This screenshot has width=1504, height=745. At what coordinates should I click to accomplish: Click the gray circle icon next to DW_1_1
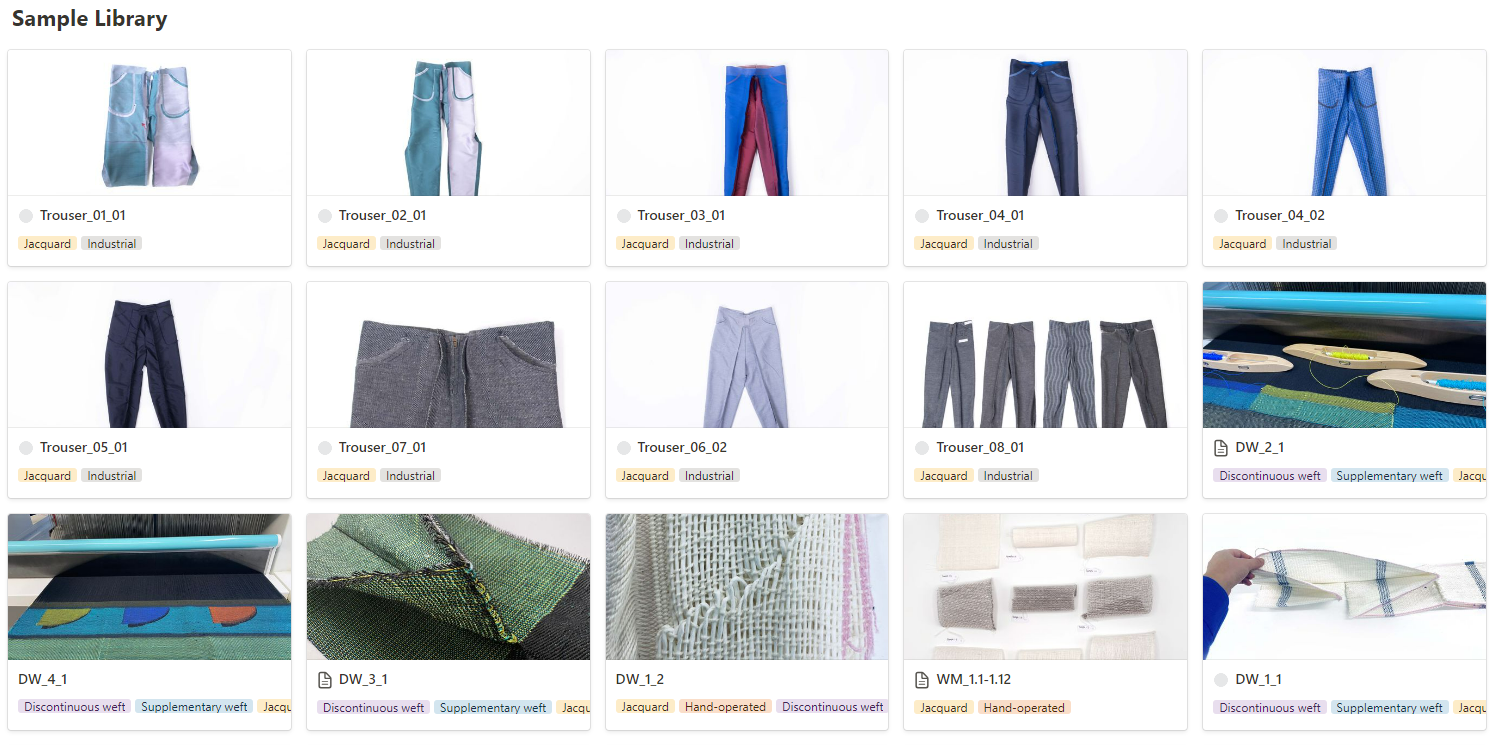point(1220,680)
